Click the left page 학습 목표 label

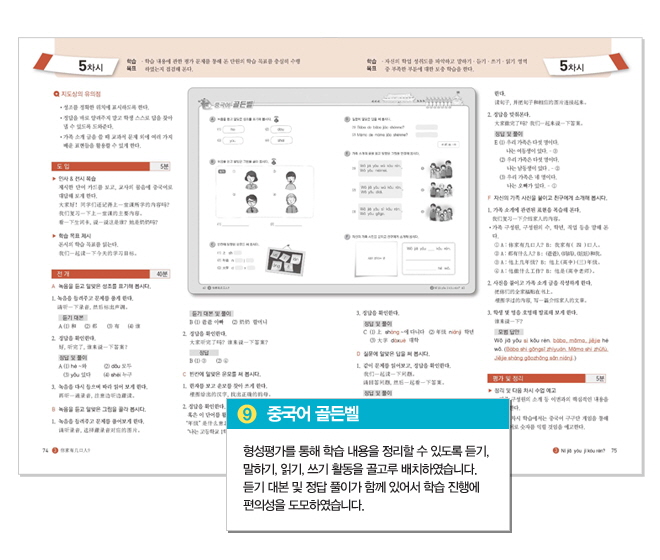tap(131, 65)
